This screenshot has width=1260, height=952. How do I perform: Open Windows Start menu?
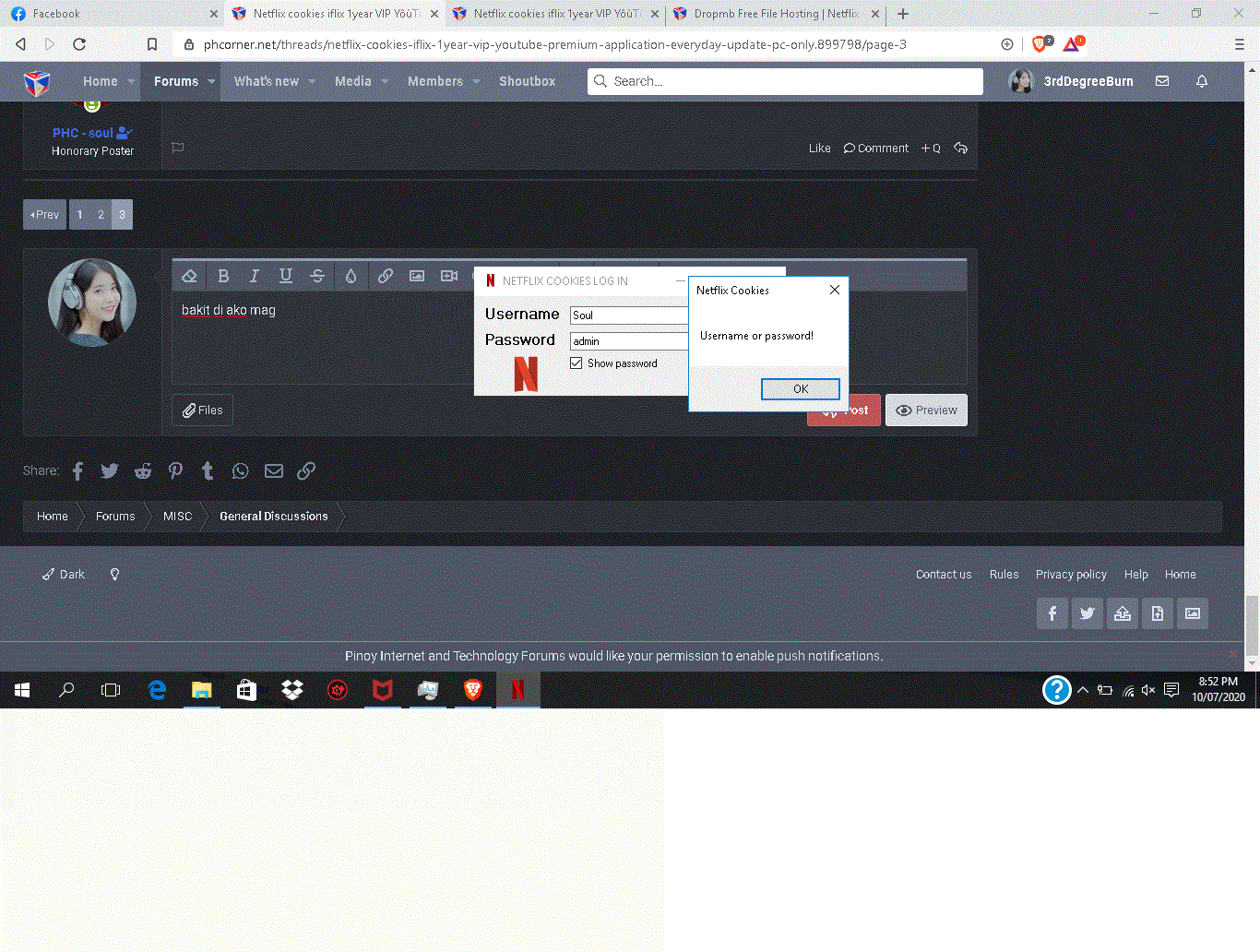coord(22,690)
